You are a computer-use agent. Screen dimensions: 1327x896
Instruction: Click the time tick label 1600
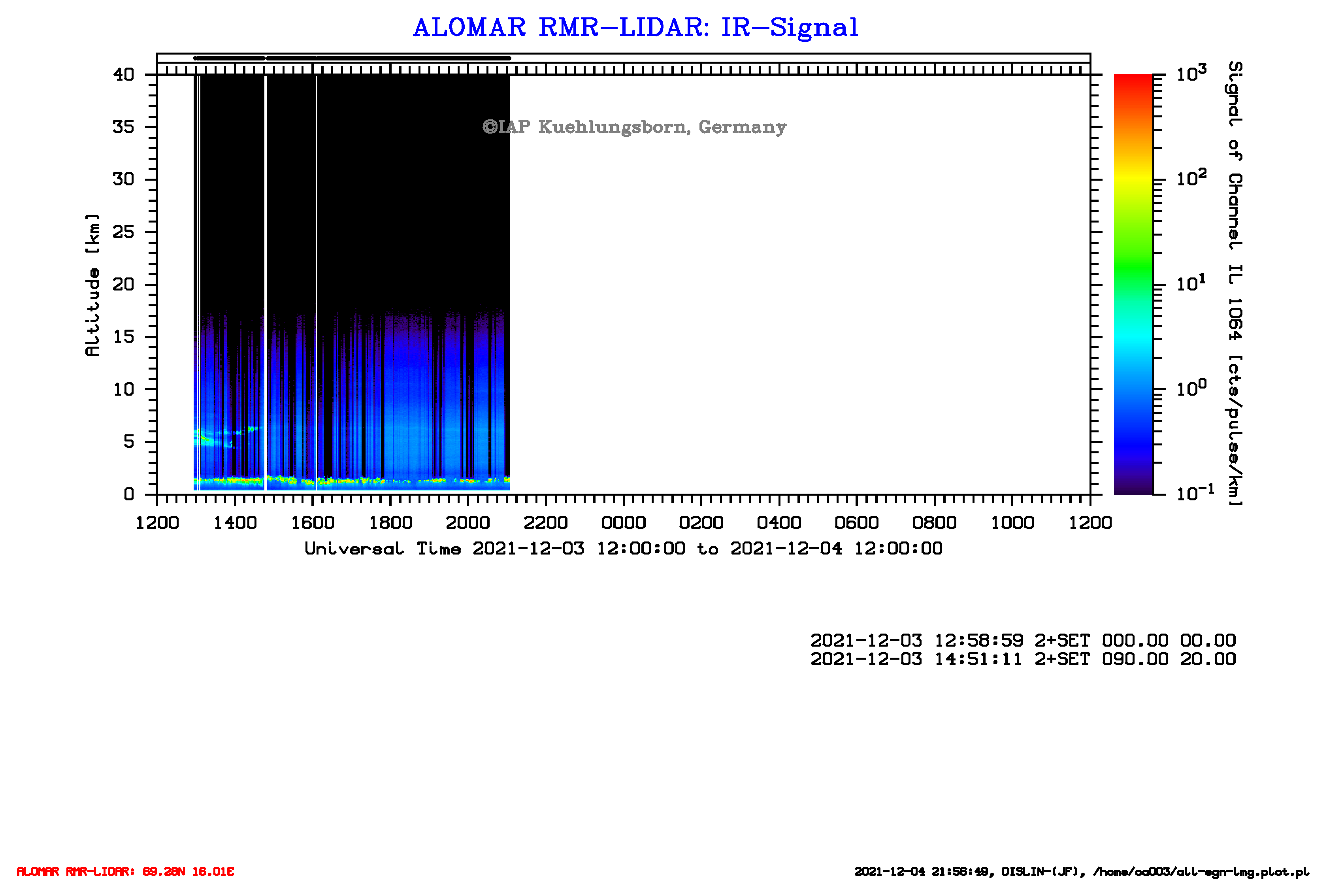tap(312, 523)
